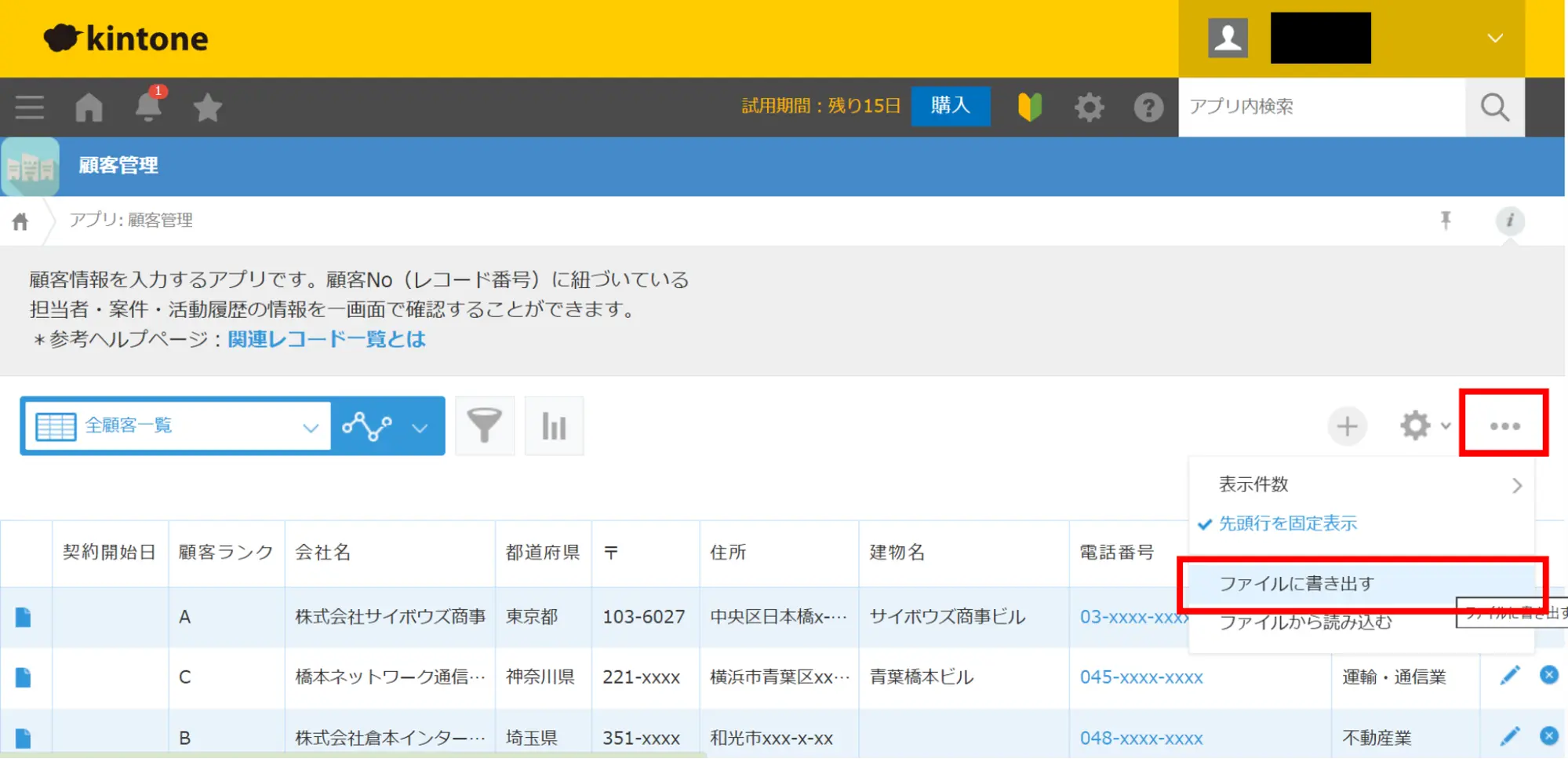This screenshot has width=1568, height=759.
Task: Toggle the app information icon
Action: tap(1509, 221)
